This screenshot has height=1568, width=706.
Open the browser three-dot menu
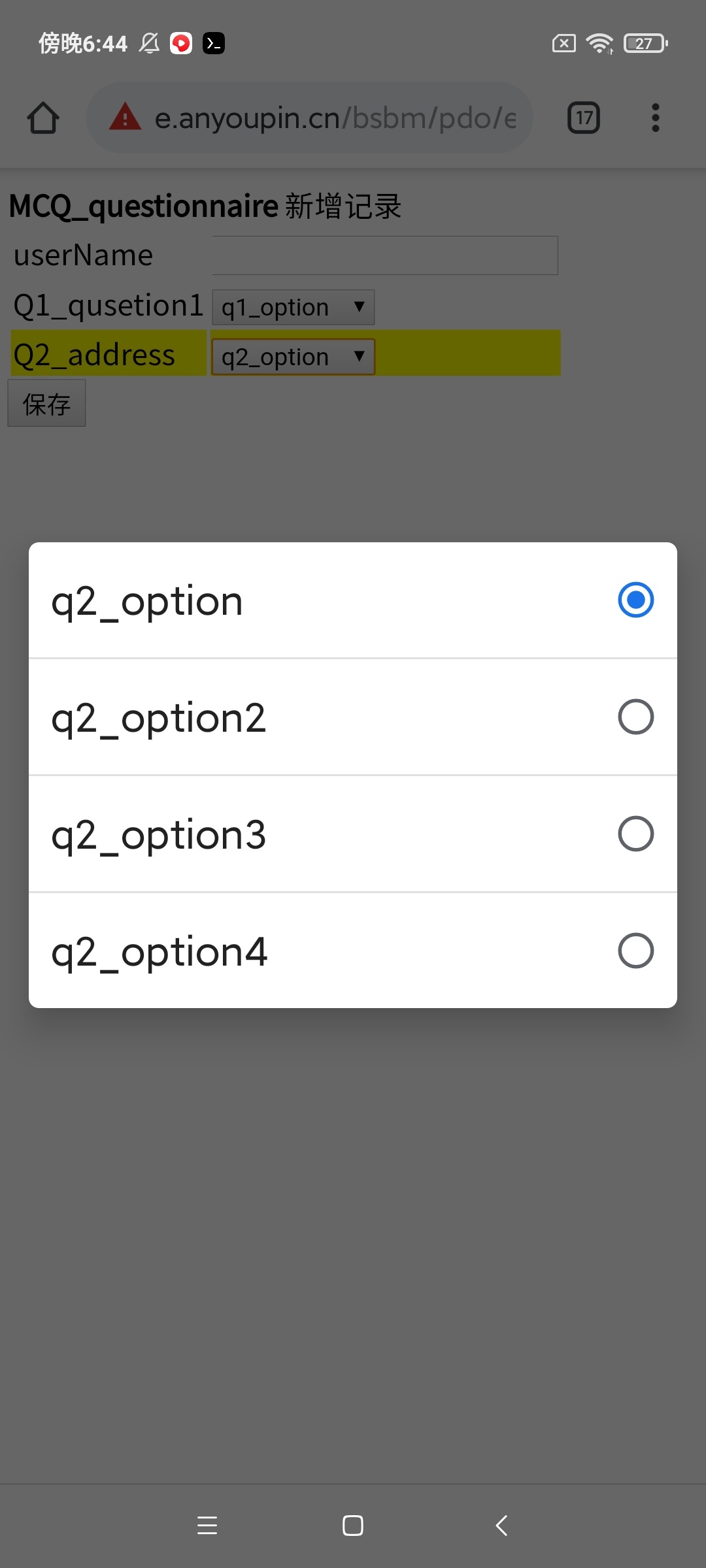[x=655, y=118]
